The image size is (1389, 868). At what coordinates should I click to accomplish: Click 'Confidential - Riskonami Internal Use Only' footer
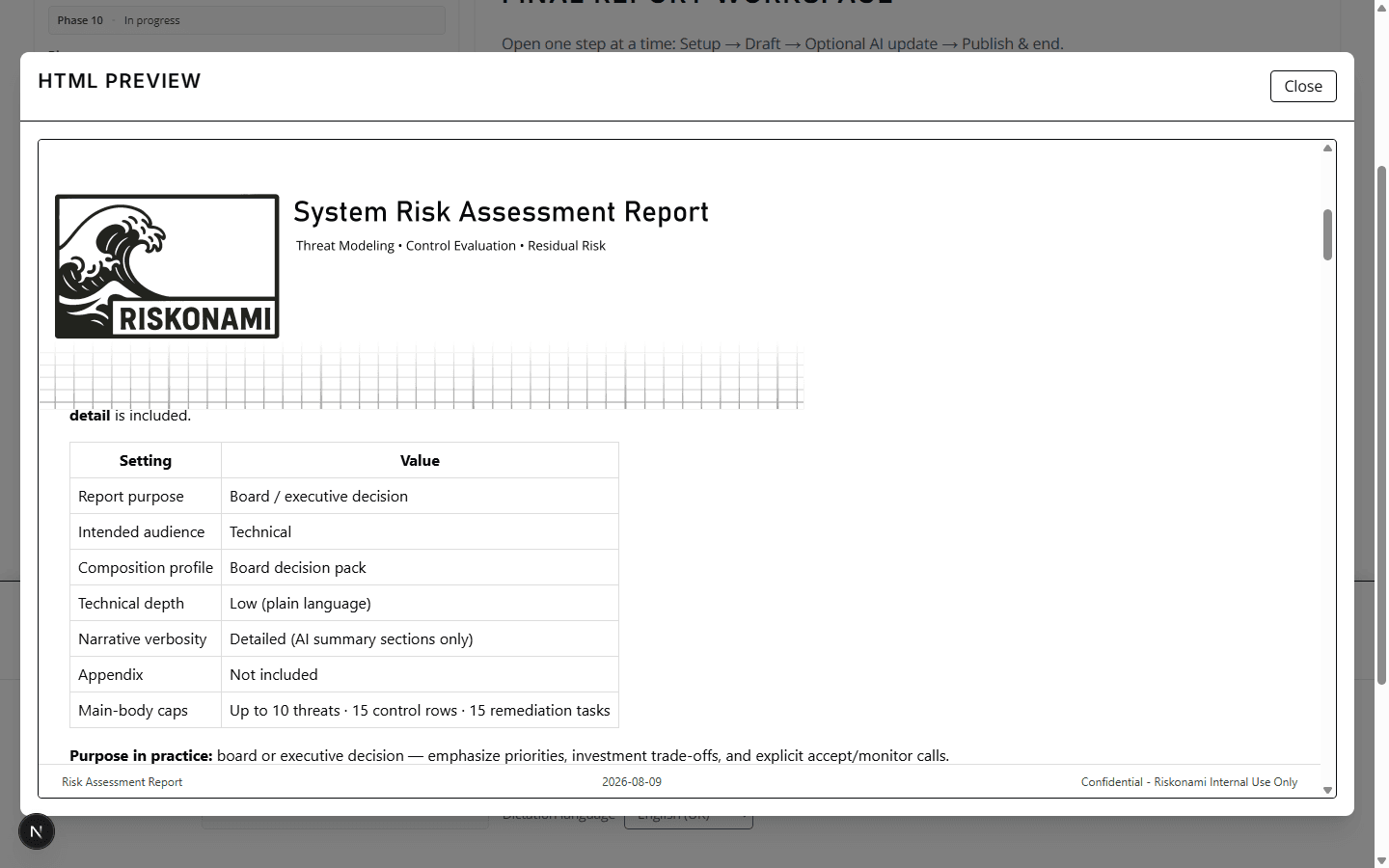(x=1188, y=782)
